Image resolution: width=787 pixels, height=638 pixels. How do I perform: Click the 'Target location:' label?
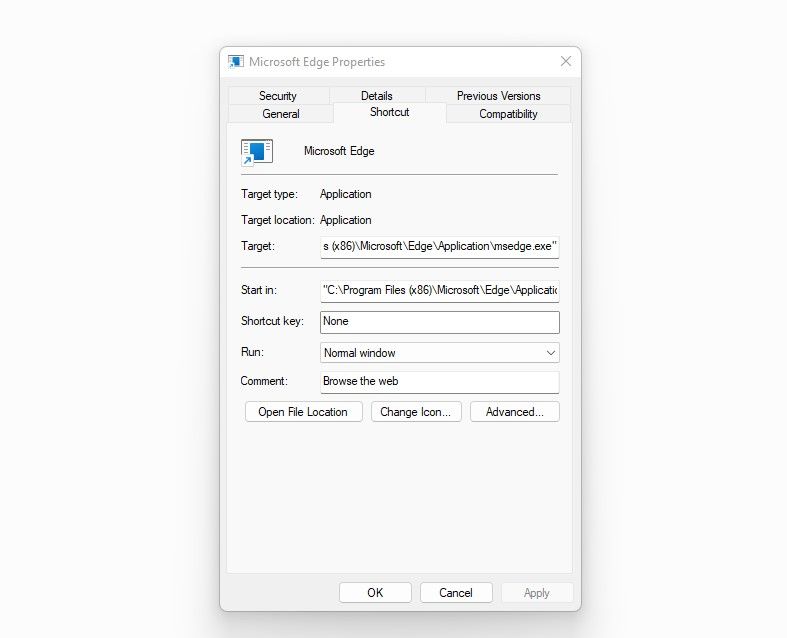click(x=278, y=220)
